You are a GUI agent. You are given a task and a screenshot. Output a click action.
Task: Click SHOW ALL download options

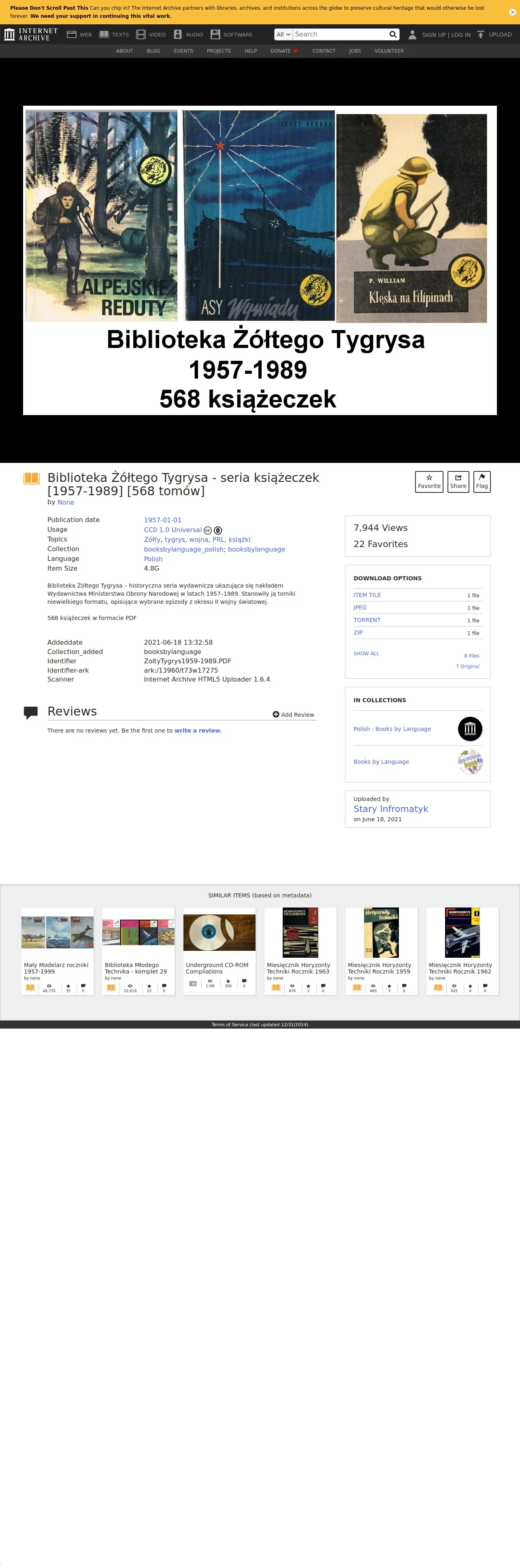[367, 654]
